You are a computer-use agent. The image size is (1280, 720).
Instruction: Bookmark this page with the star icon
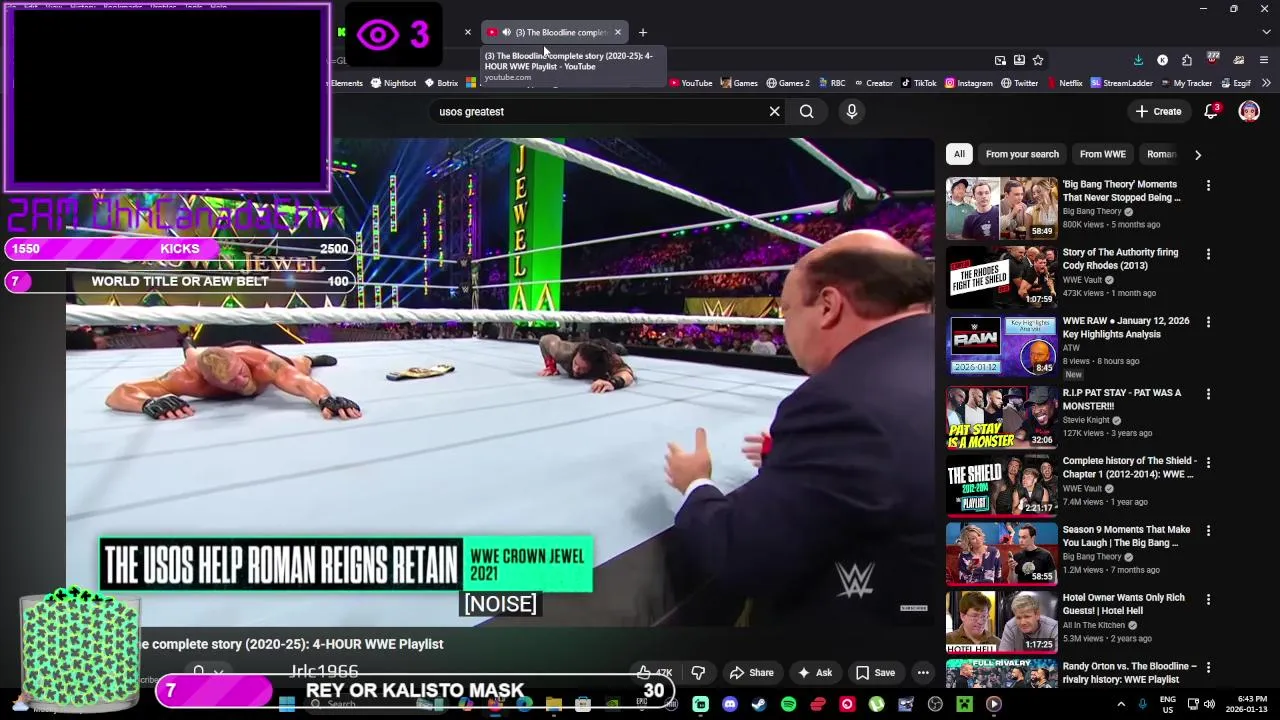(x=1038, y=60)
